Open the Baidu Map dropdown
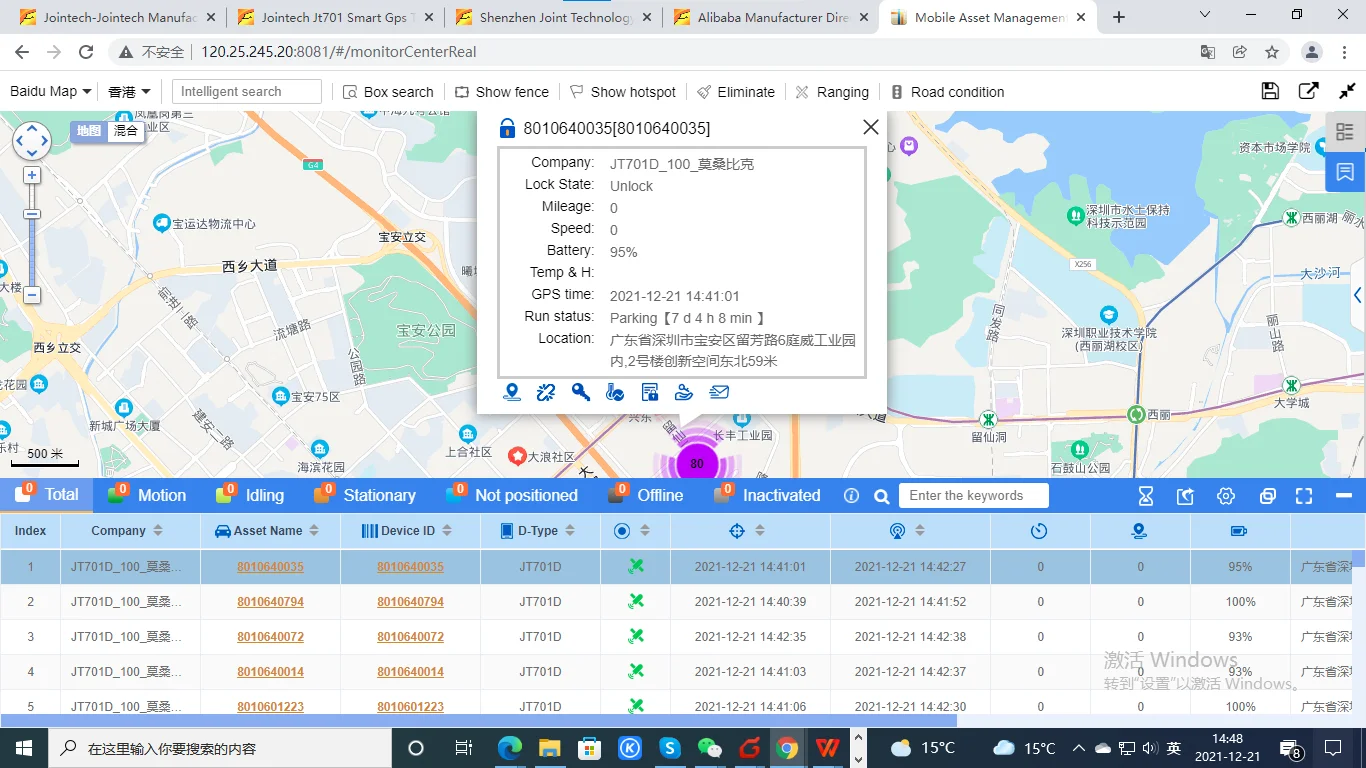The width and height of the screenshot is (1366, 768). 50,91
